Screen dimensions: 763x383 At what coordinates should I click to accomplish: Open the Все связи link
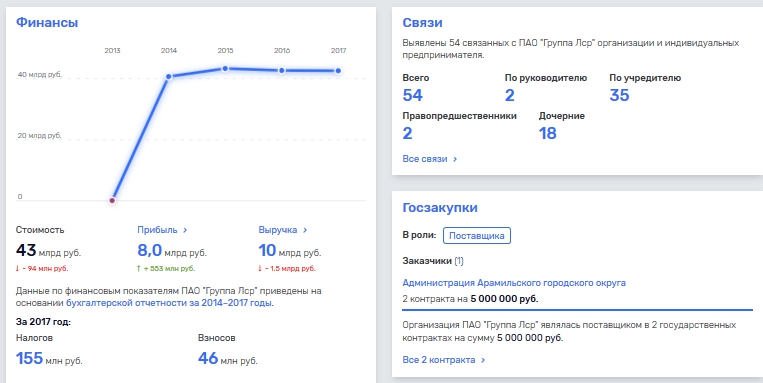coord(430,159)
